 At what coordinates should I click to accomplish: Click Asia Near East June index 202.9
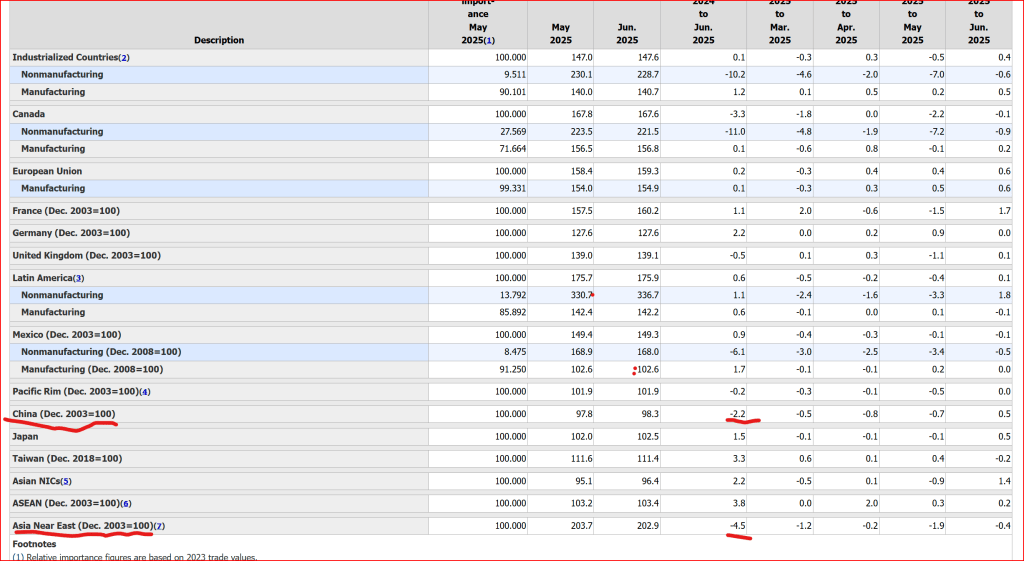point(647,526)
